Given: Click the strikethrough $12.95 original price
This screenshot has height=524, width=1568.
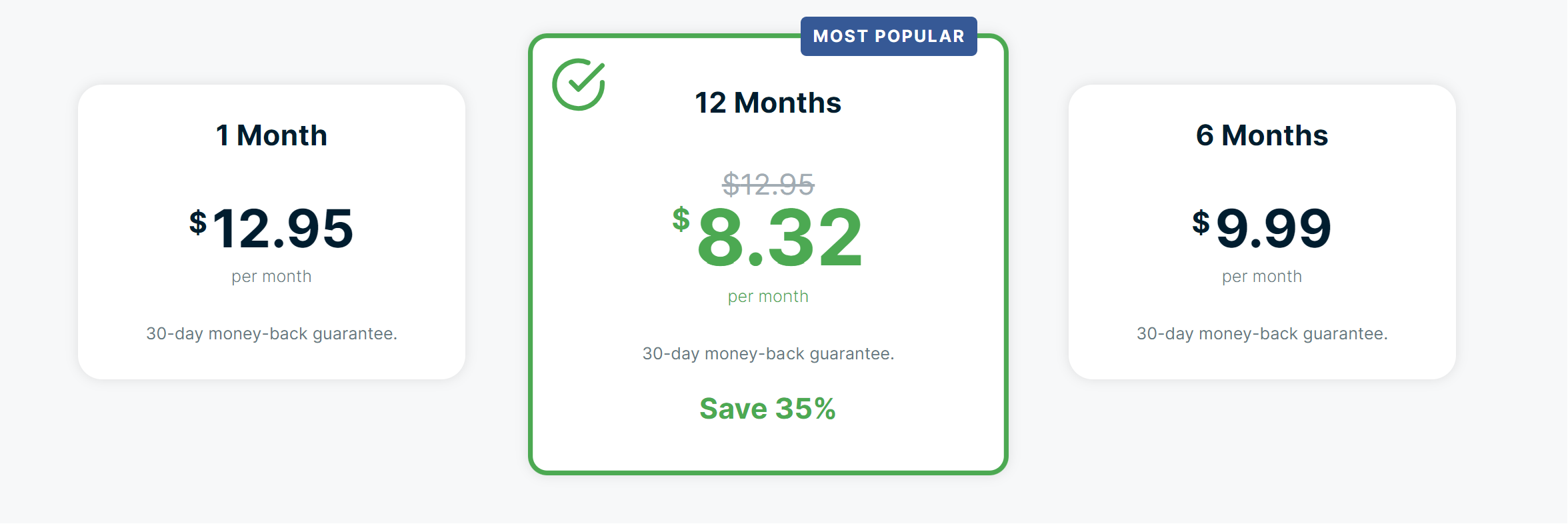Looking at the screenshot, I should 768,185.
